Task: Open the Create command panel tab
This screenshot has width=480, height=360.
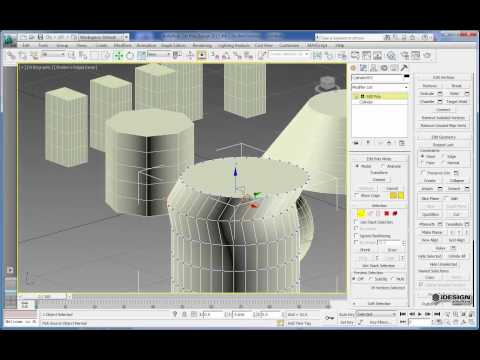Action: pyautogui.click(x=353, y=68)
